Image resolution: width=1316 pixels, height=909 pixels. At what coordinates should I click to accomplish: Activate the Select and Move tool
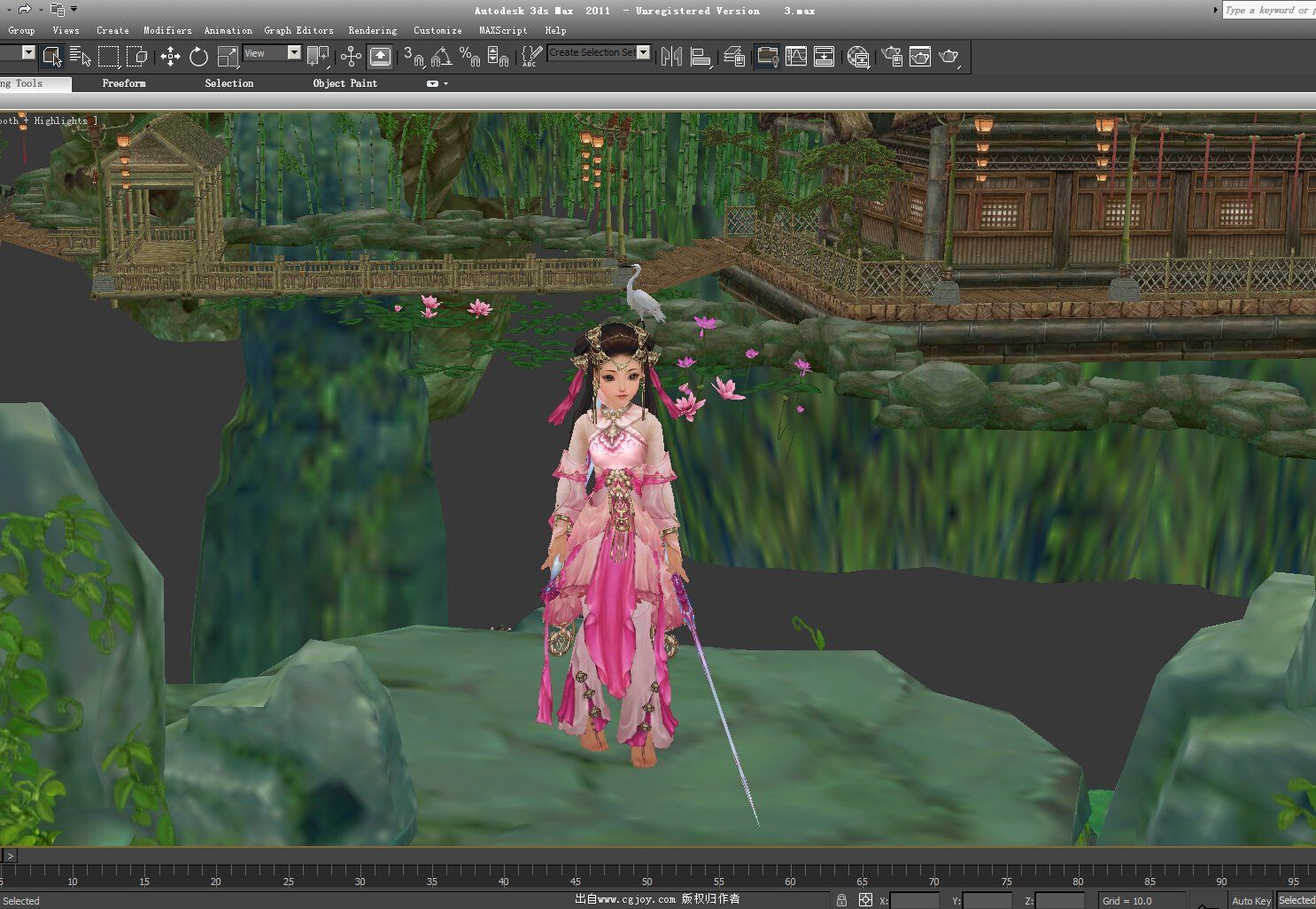tap(170, 57)
